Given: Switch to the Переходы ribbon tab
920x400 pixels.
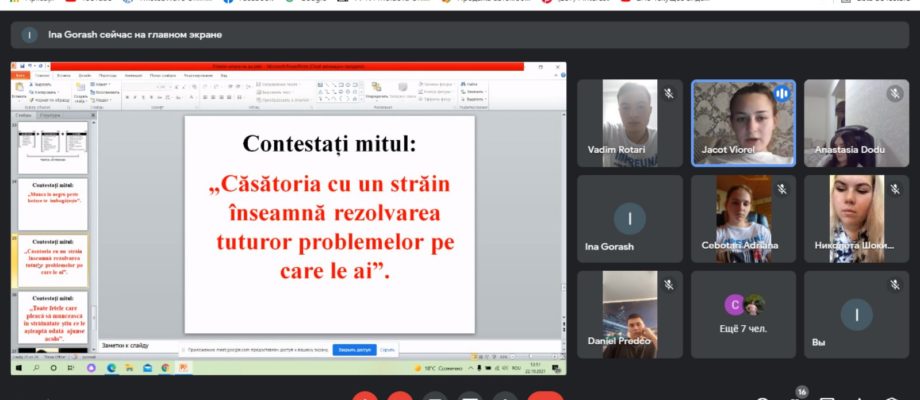Looking at the screenshot, I should pos(107,76).
